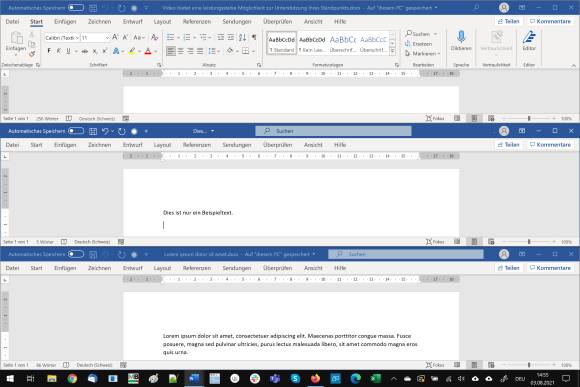
Task: Decrease paragraph indent in the ribbon
Action: point(221,37)
